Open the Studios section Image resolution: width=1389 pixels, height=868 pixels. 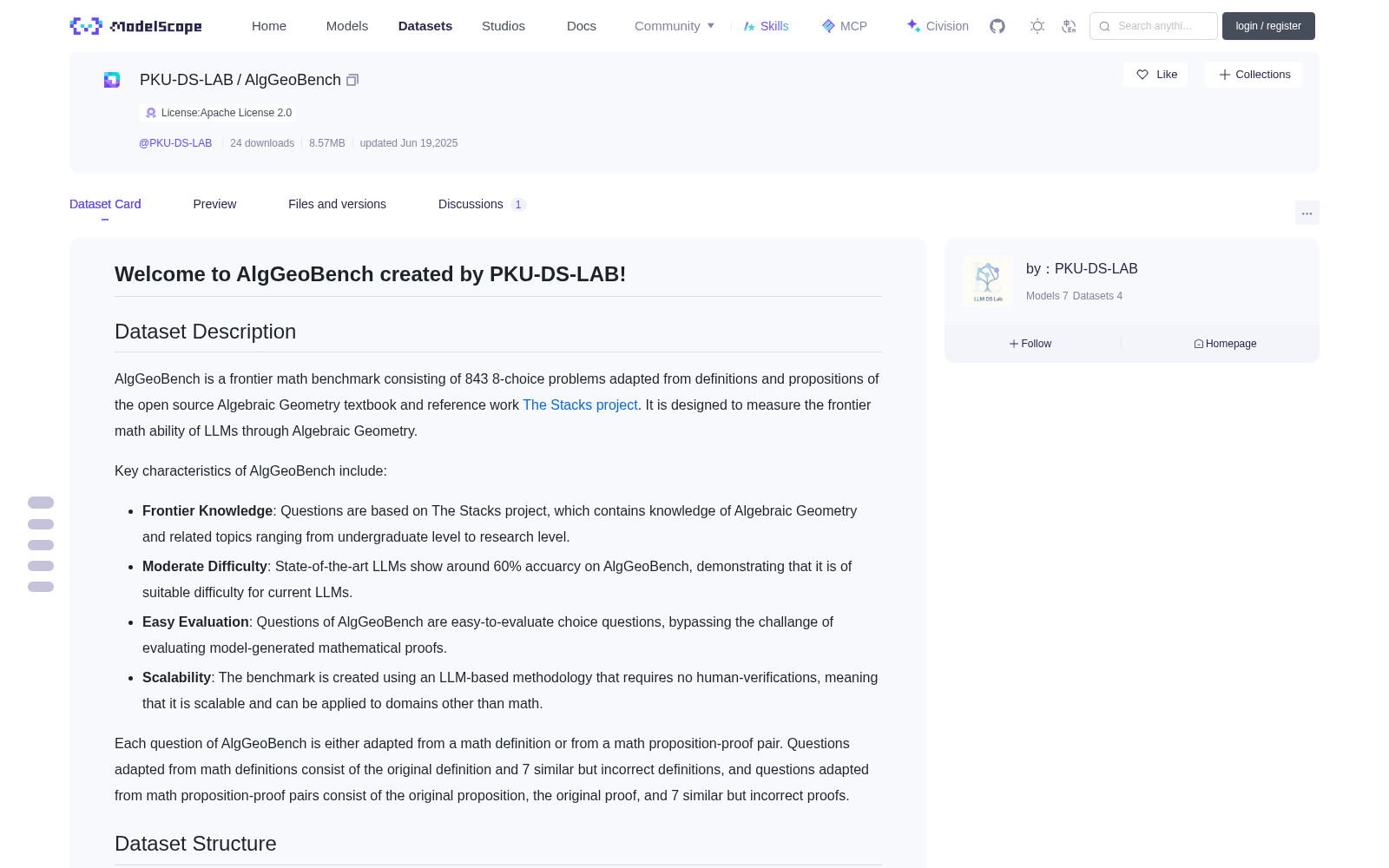pos(504,26)
